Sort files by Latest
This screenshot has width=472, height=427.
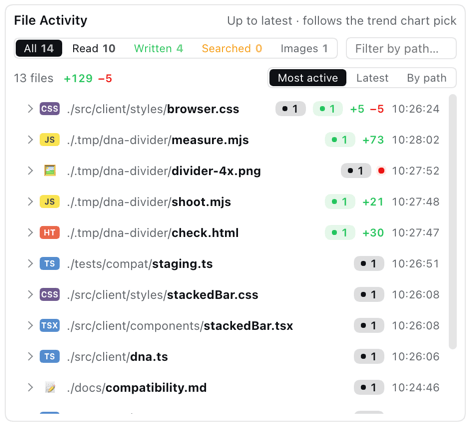372,78
